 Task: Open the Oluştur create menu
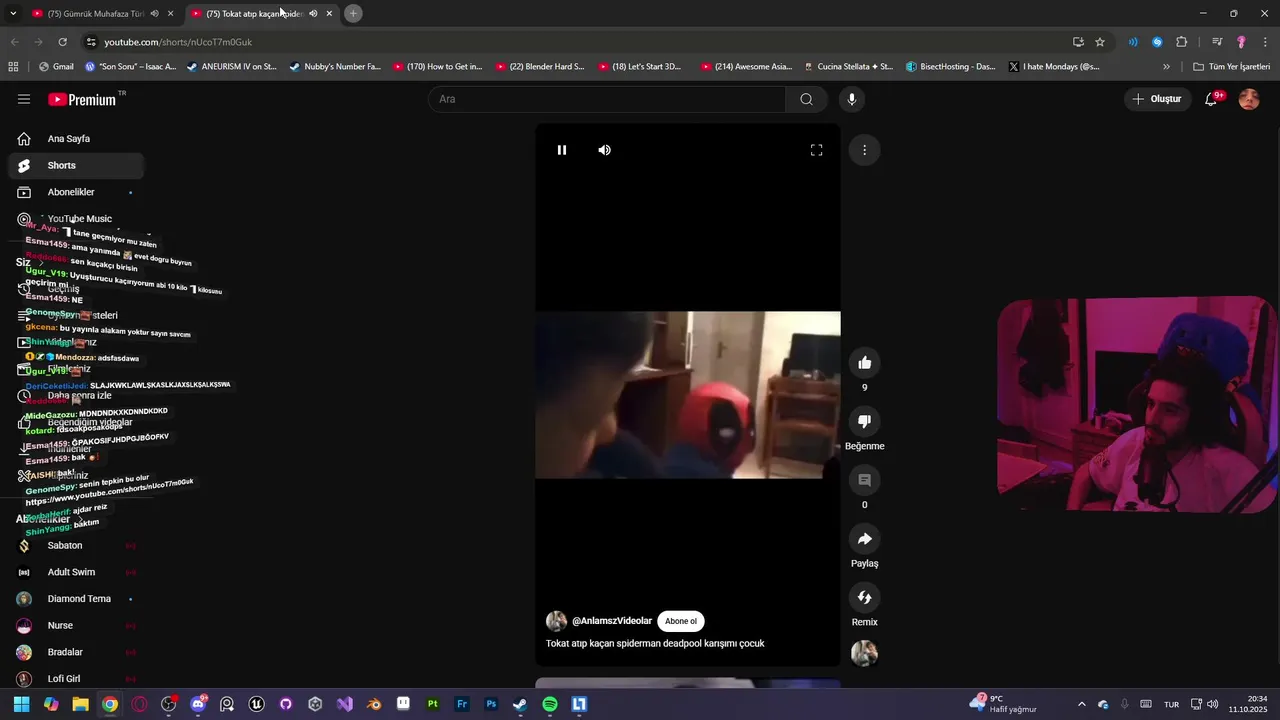pos(1157,99)
